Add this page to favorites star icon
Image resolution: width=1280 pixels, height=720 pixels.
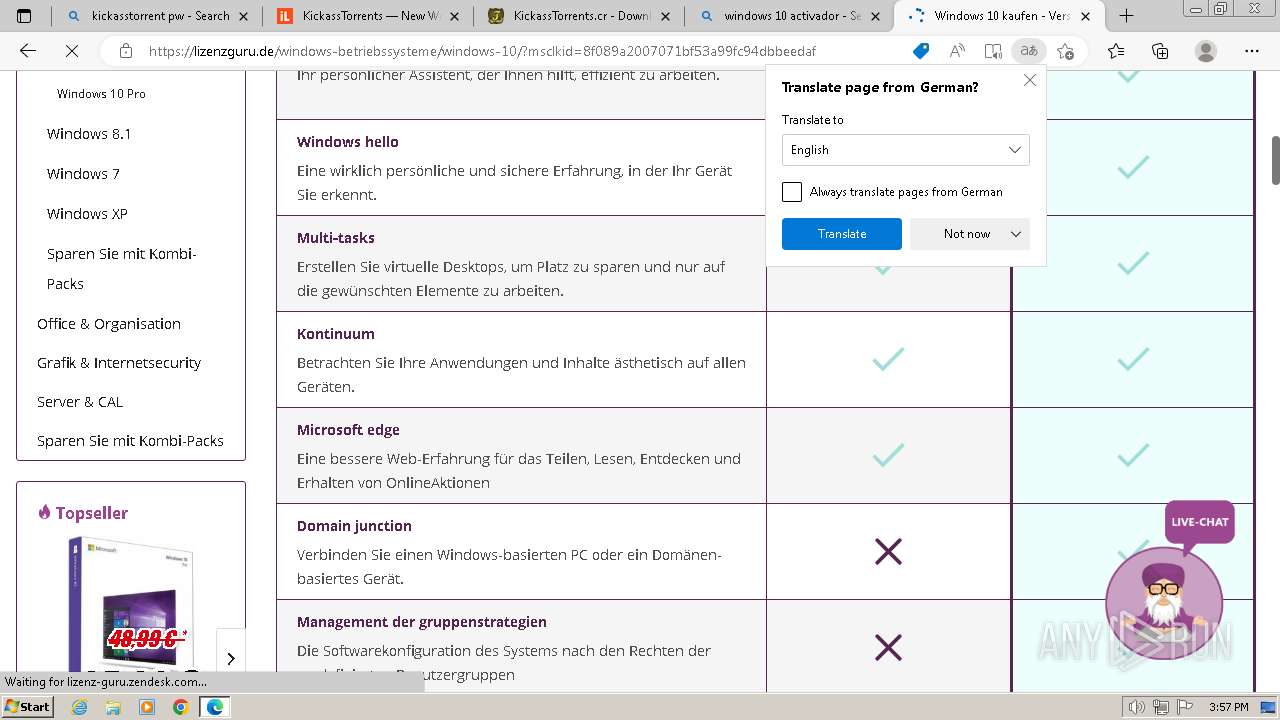[x=1065, y=51]
